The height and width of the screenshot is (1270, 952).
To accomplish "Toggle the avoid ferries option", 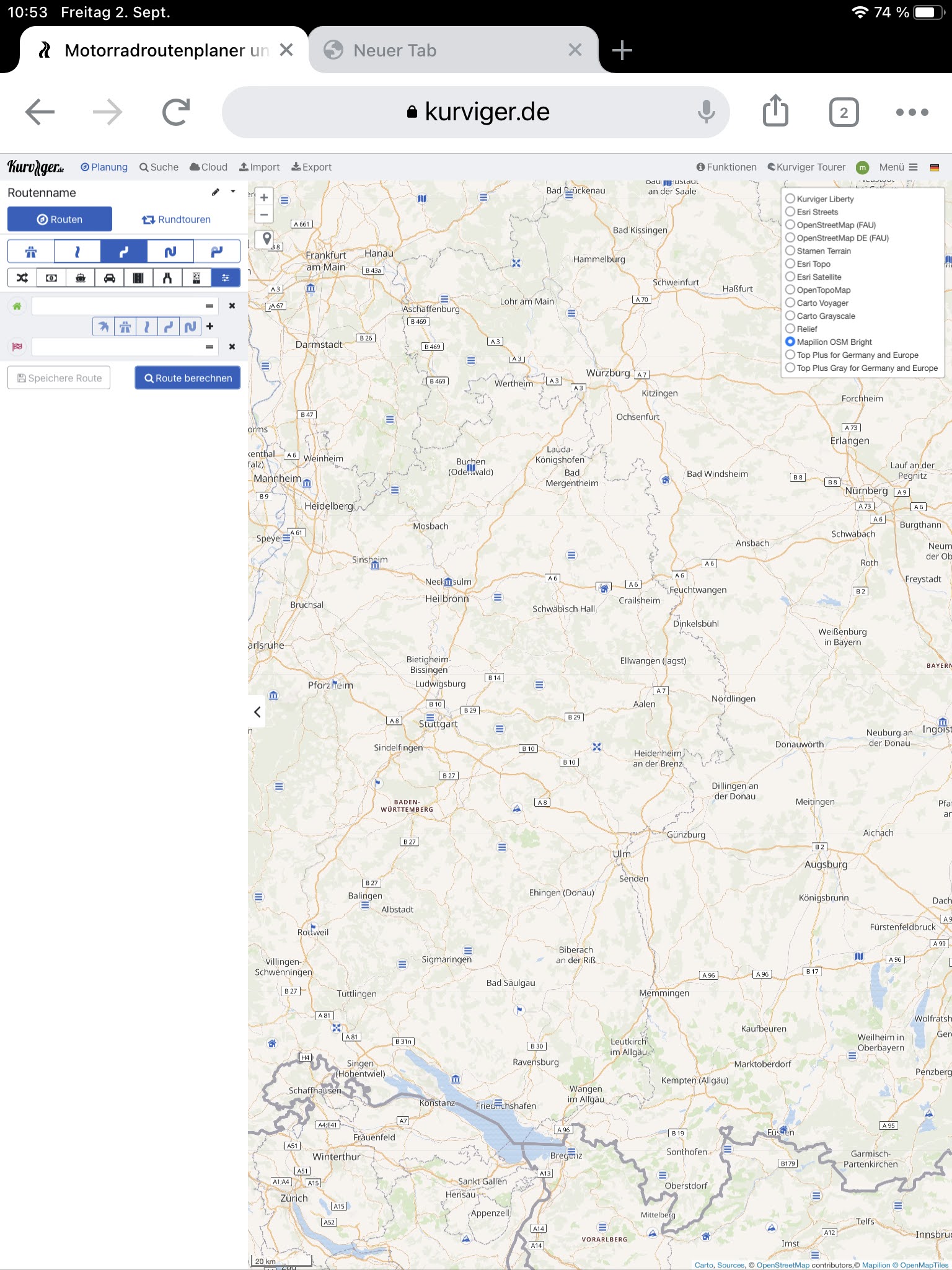I will tap(81, 278).
